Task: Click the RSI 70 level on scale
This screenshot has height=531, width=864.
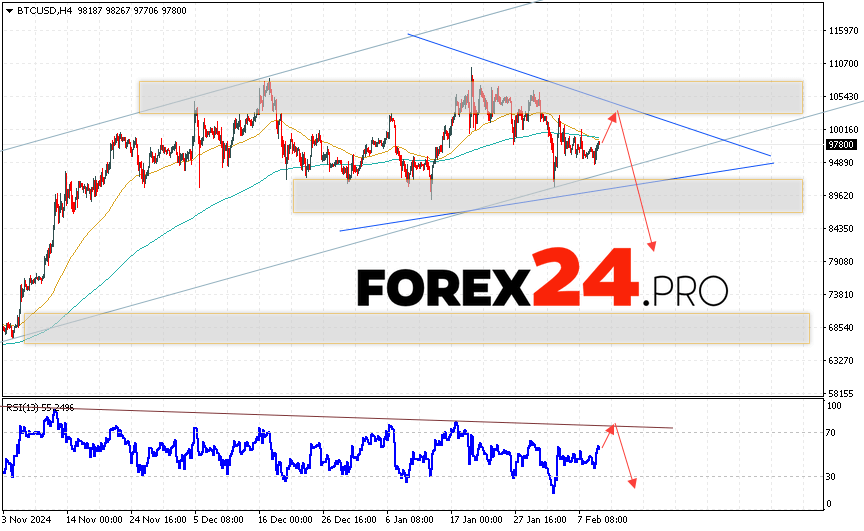Action: click(x=831, y=433)
